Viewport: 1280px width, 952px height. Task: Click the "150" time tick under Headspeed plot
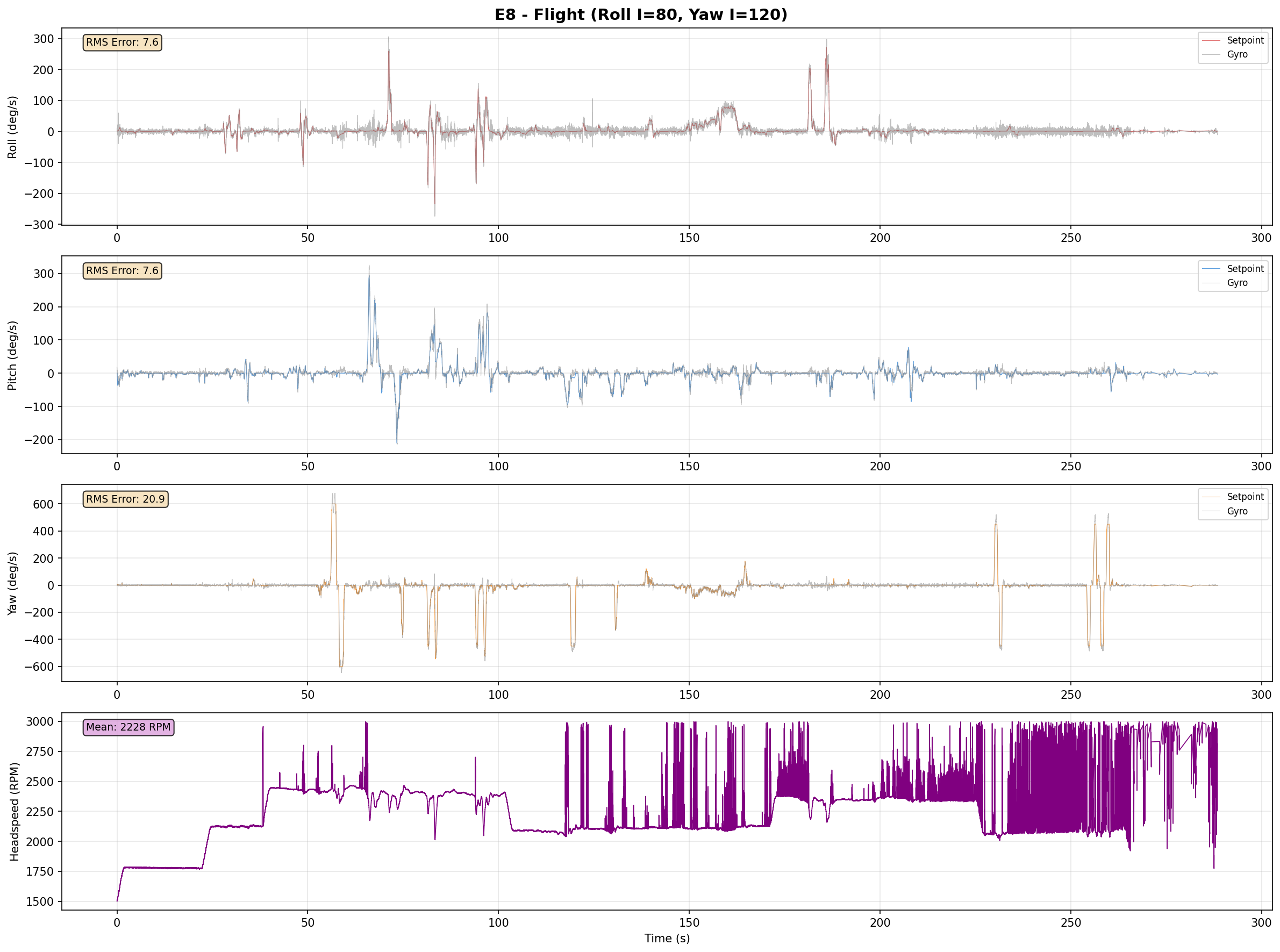tap(689, 922)
